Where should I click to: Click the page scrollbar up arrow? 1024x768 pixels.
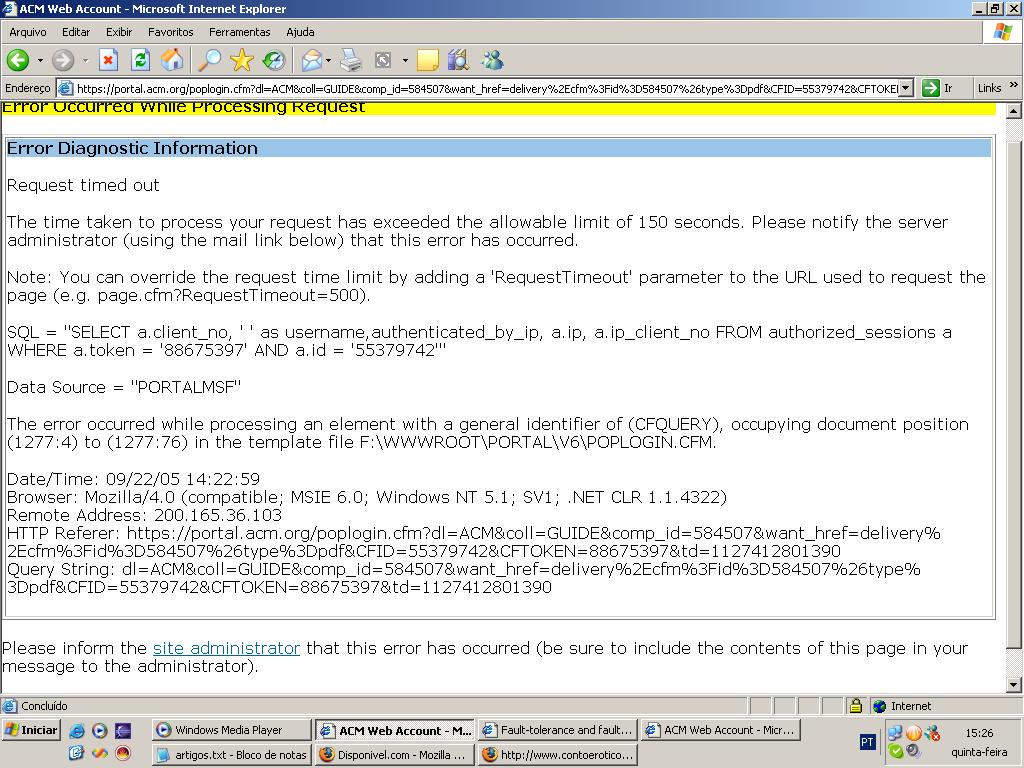tap(1014, 111)
